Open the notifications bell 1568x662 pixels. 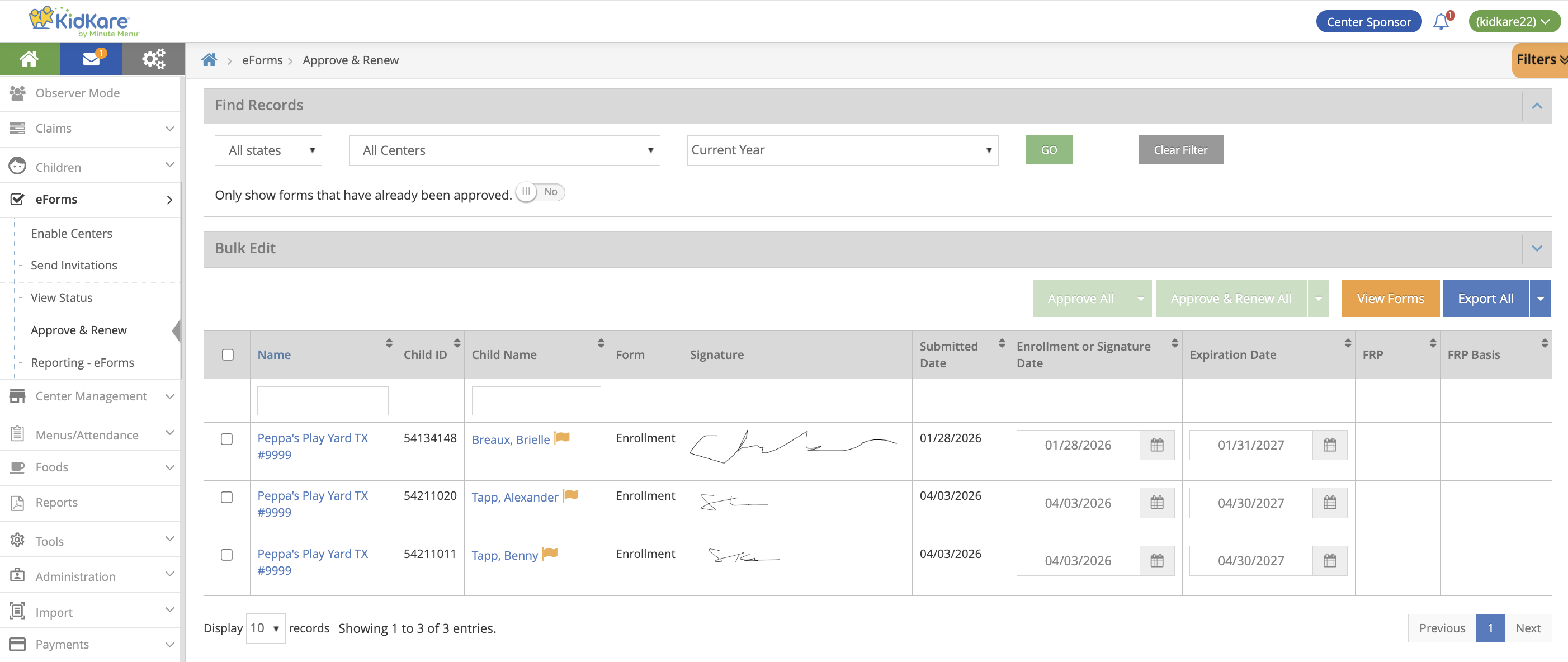(1440, 22)
